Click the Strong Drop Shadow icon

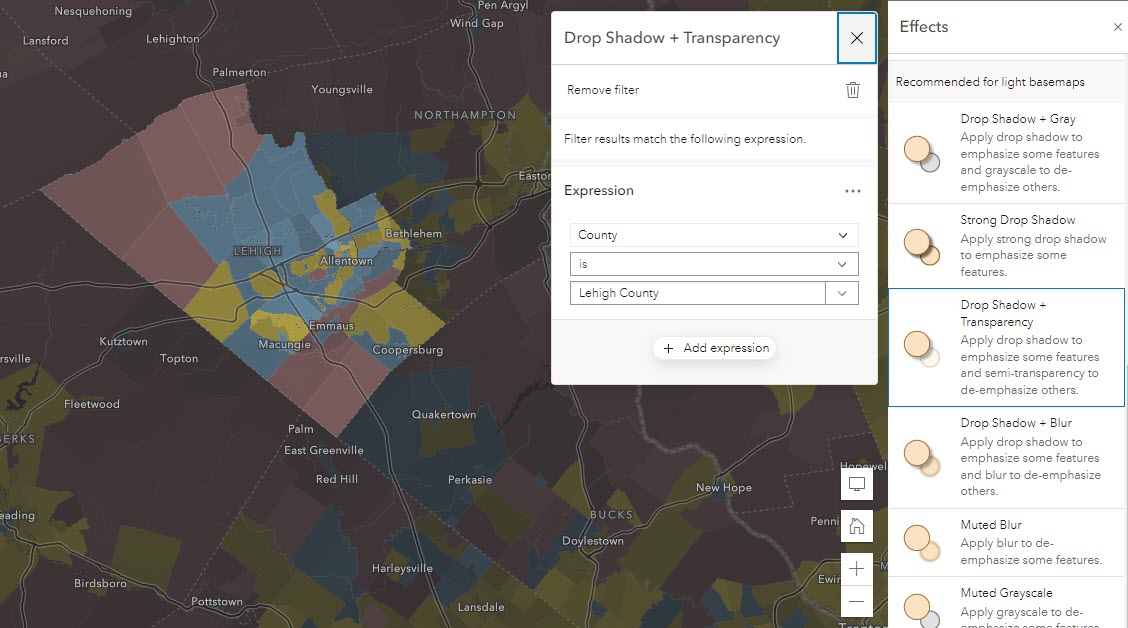pyautogui.click(x=922, y=247)
